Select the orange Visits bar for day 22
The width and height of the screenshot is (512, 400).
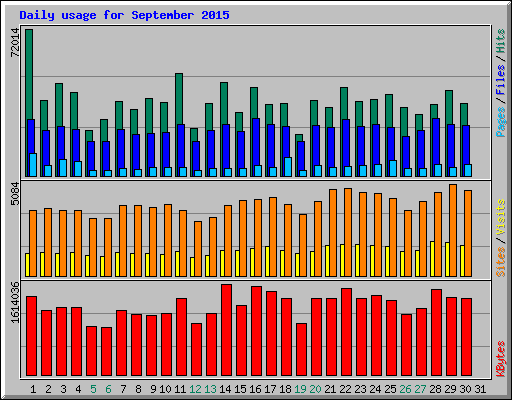348,232
